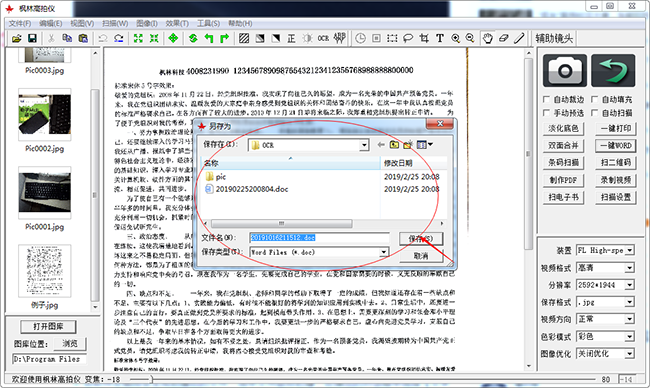The width and height of the screenshot is (650, 388).
Task: Select the dashed rectangle selection tool
Action: coord(392,39)
